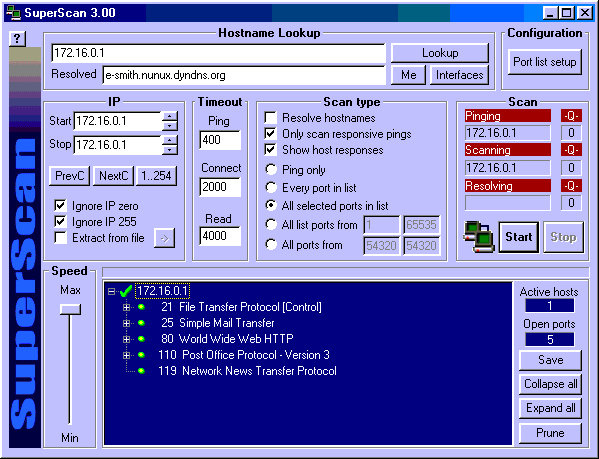The height and width of the screenshot is (459, 599).
Task: Expand port 80 World Wide Web HTTP node
Action: pos(126,339)
